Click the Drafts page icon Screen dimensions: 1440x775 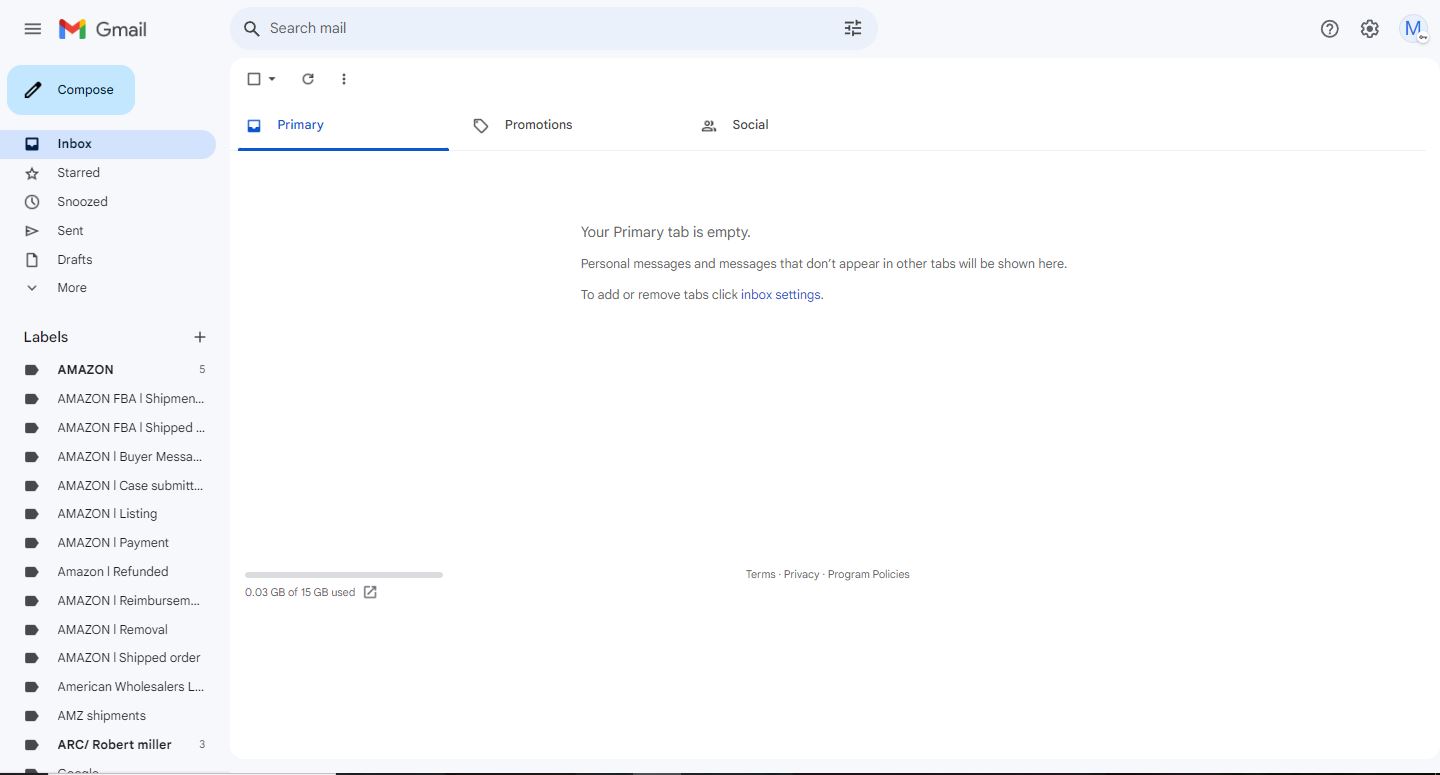click(x=32, y=260)
